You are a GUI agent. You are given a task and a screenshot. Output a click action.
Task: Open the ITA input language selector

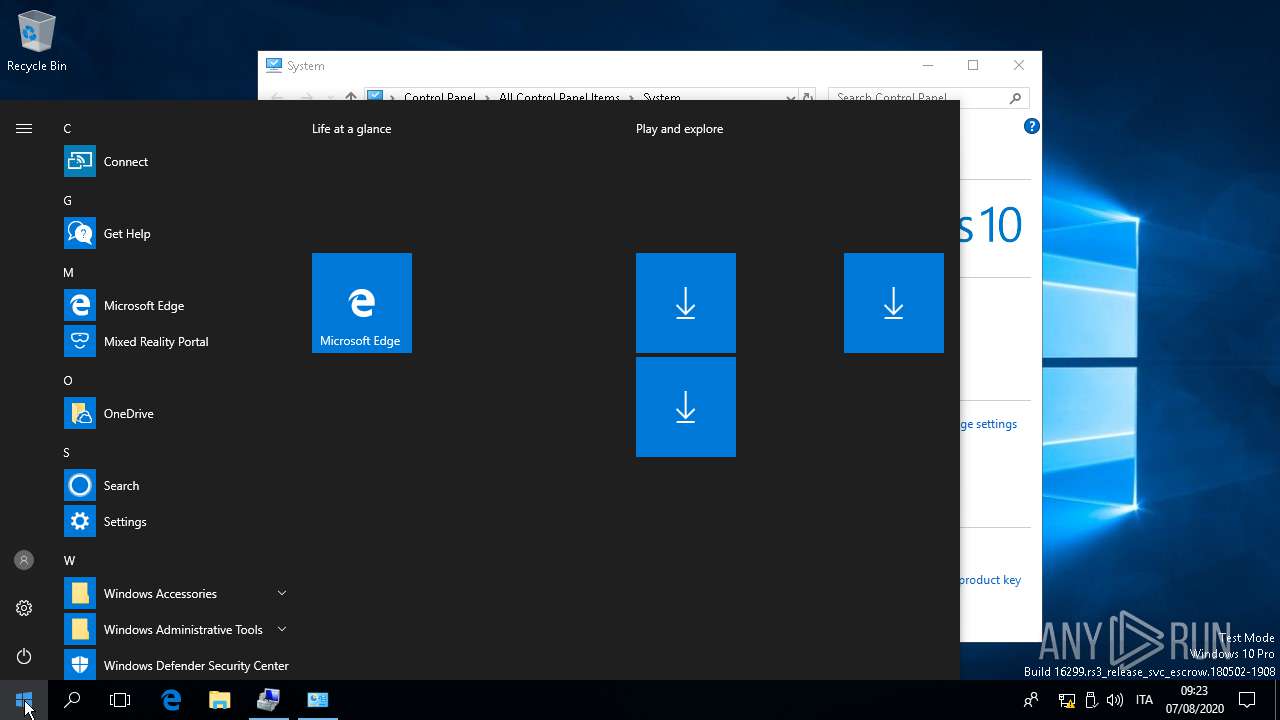(1145, 700)
